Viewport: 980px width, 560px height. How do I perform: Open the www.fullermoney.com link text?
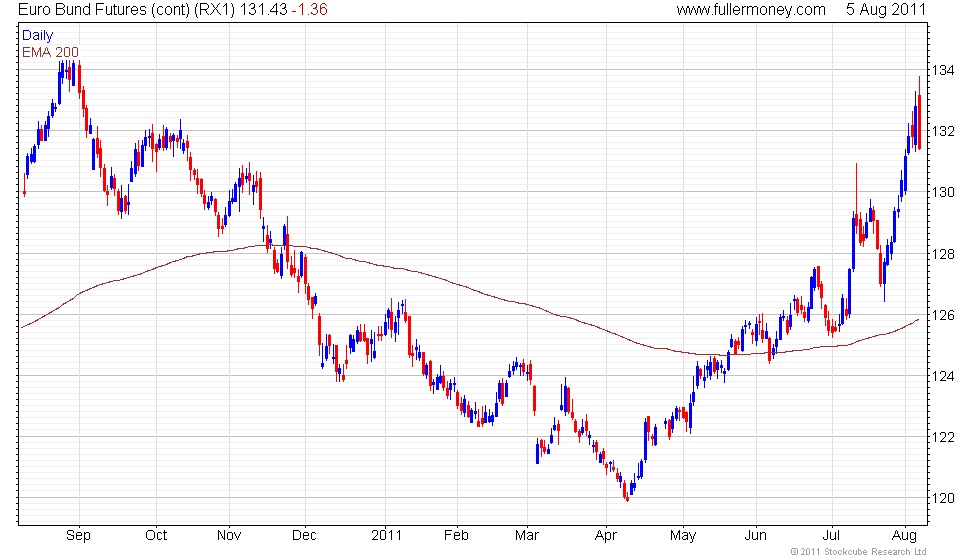pos(751,9)
